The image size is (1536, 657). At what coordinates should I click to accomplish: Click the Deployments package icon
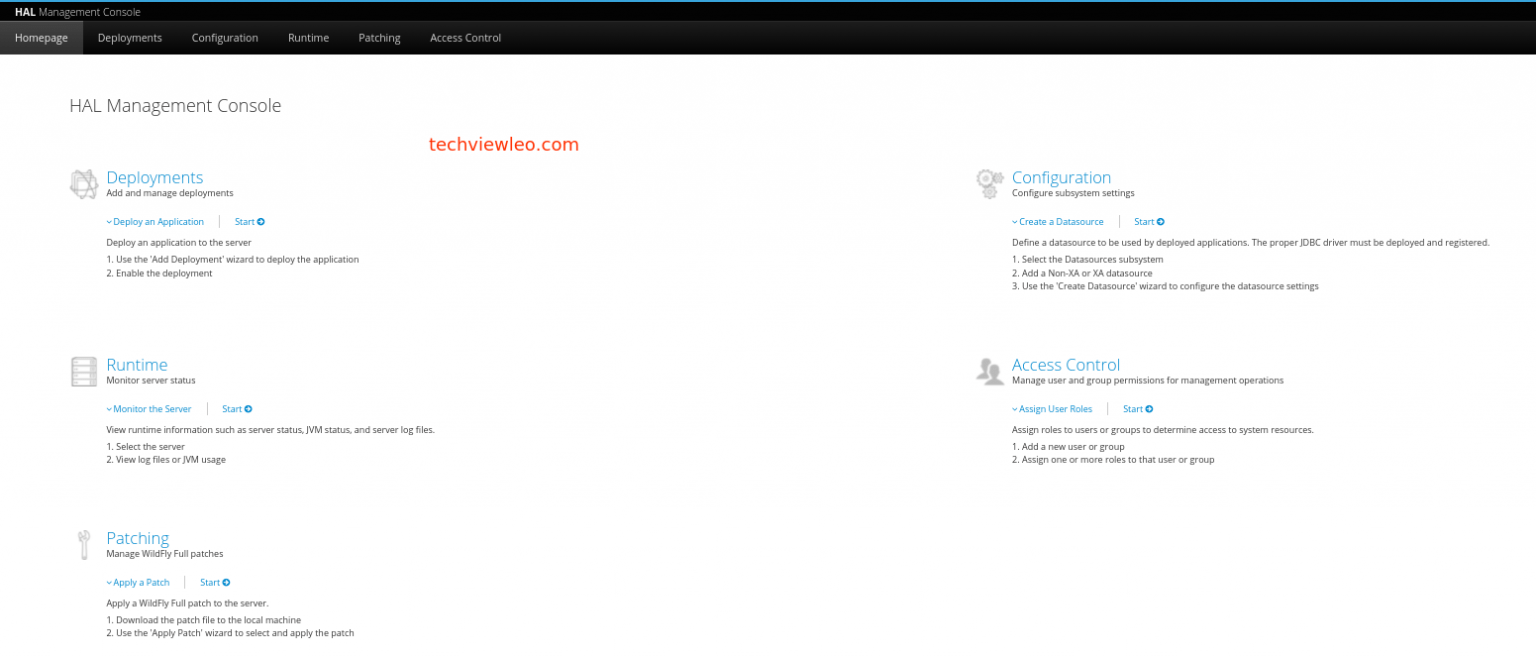coord(84,184)
